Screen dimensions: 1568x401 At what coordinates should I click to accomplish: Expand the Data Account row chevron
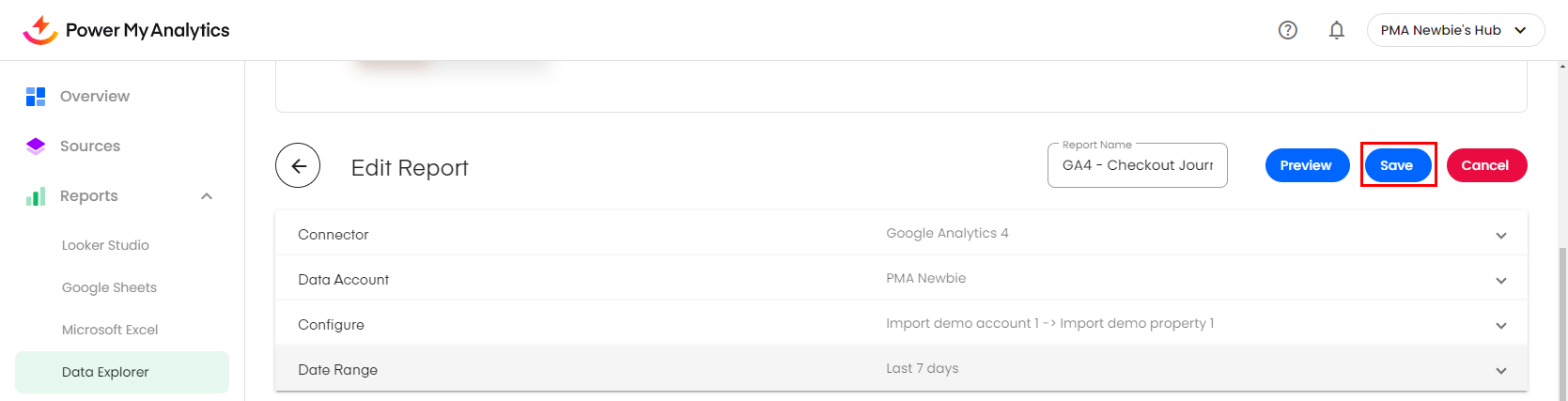1501,280
